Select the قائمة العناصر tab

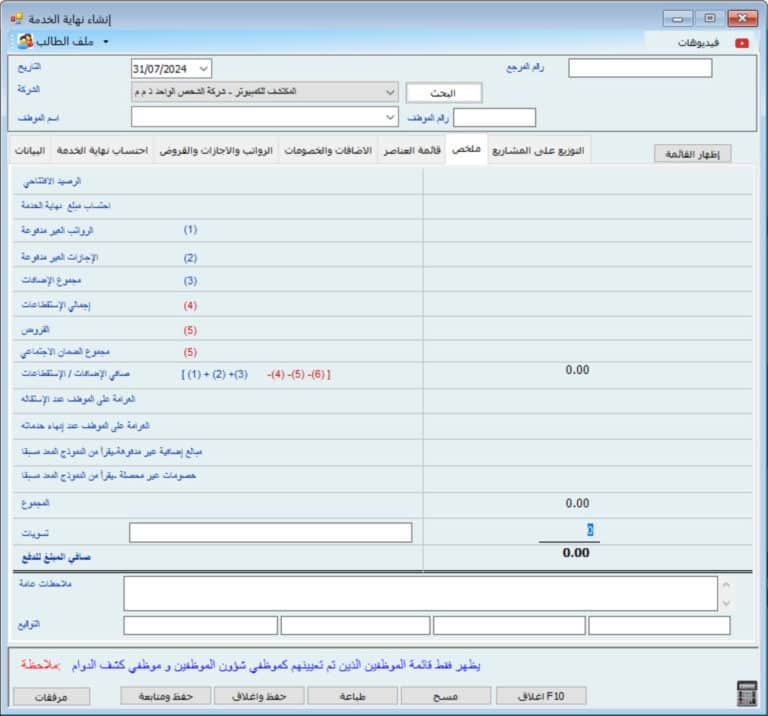coord(412,150)
